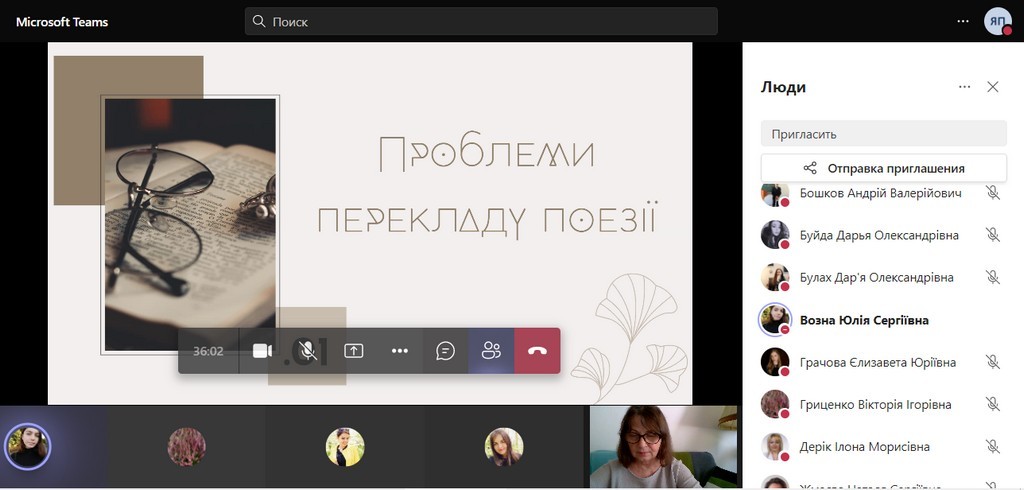This screenshot has width=1024, height=490.
Task: Click the Пригласить invite input field
Action: pyautogui.click(x=883, y=133)
